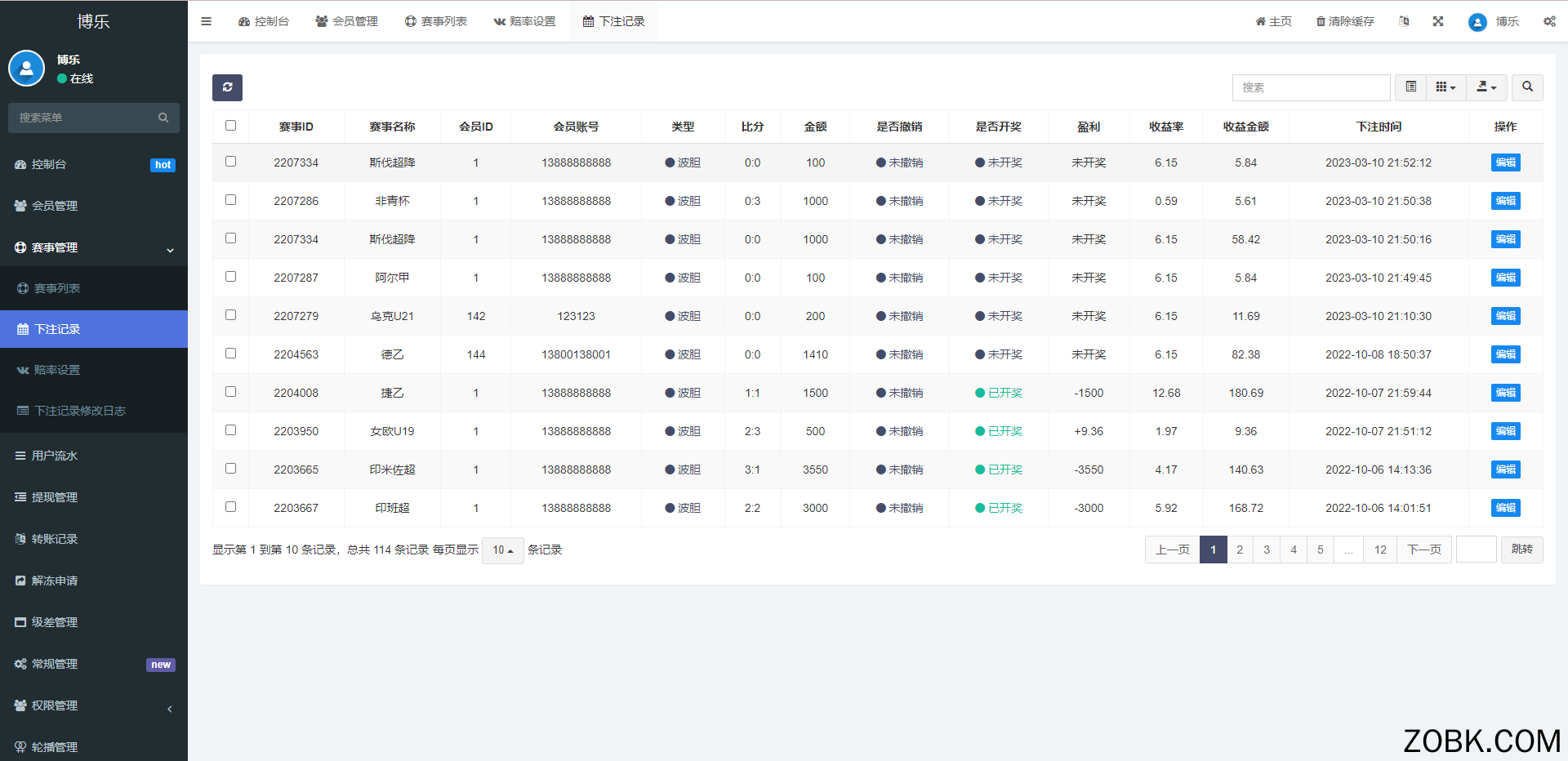Expand the 权限管理 sidebar group
Image resolution: width=1568 pixels, height=761 pixels.
tap(94, 705)
